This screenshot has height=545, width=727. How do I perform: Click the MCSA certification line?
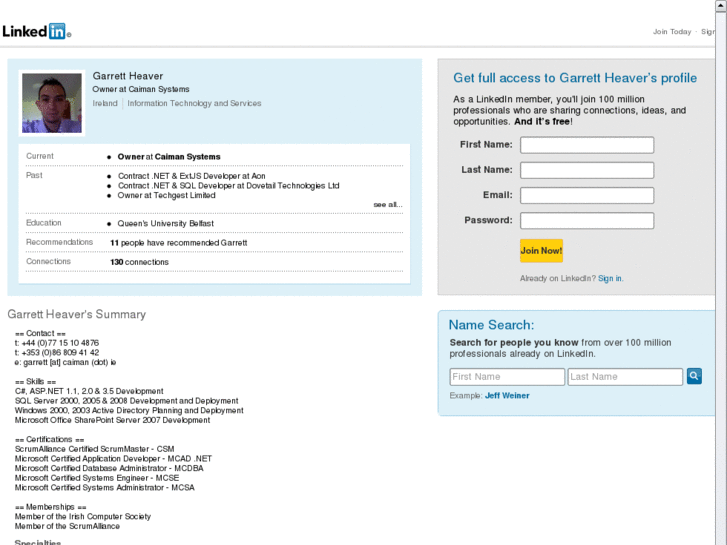105,488
